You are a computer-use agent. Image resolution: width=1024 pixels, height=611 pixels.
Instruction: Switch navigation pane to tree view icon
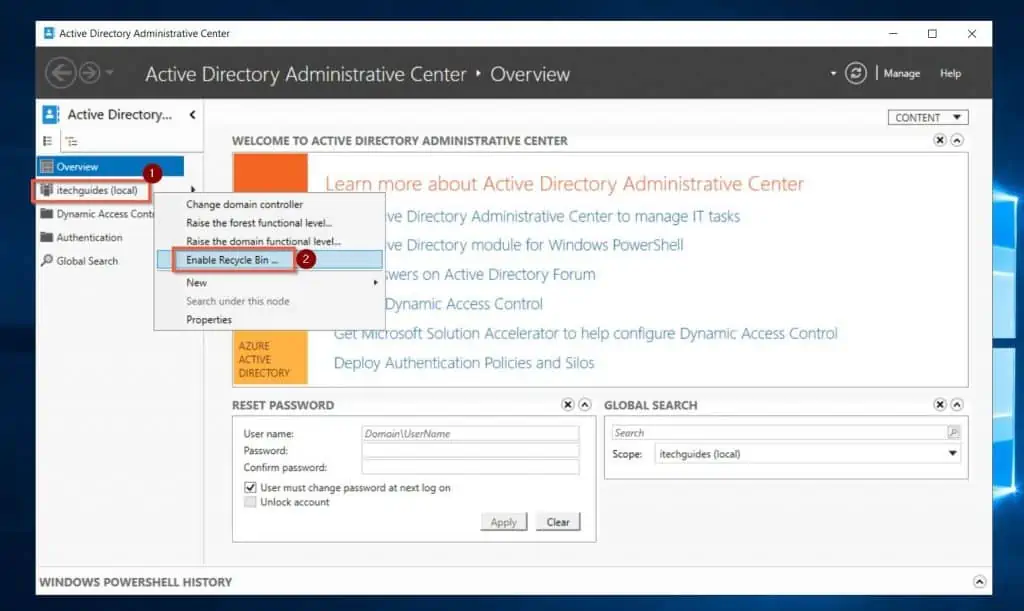pos(72,142)
